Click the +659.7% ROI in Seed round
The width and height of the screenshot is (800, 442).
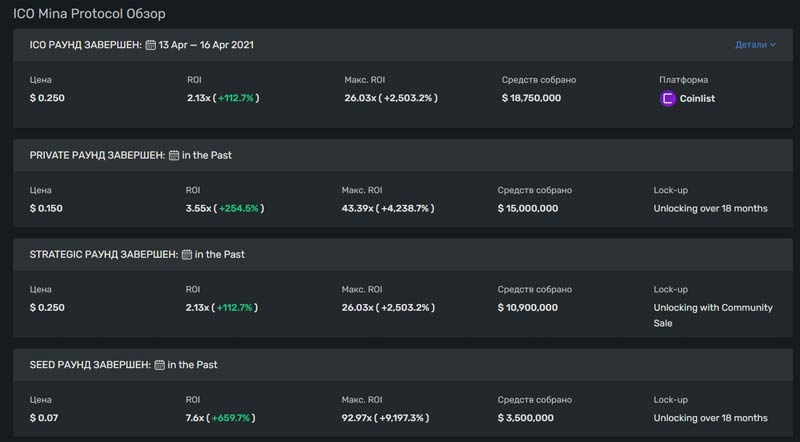[231, 417]
